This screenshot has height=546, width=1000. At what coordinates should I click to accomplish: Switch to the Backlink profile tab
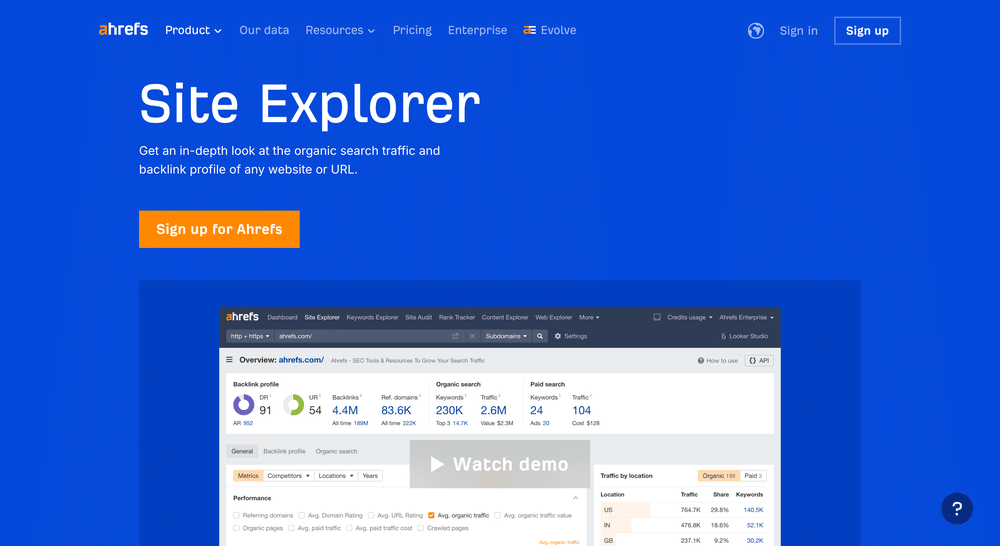(284, 451)
